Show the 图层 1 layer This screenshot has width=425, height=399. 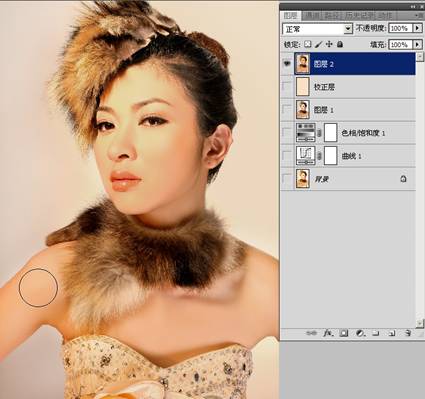[287, 109]
